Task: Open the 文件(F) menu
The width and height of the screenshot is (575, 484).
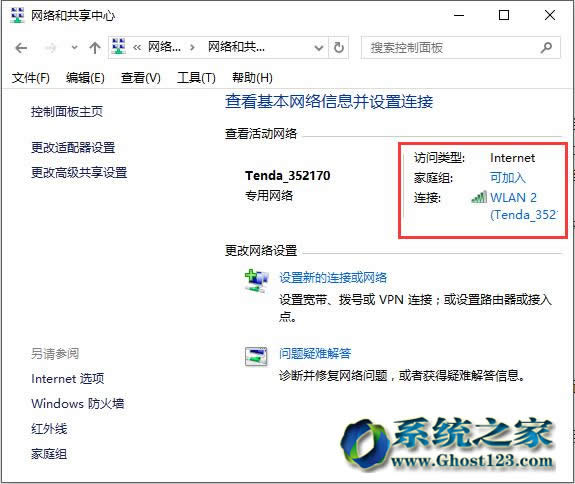Action: pos(31,78)
